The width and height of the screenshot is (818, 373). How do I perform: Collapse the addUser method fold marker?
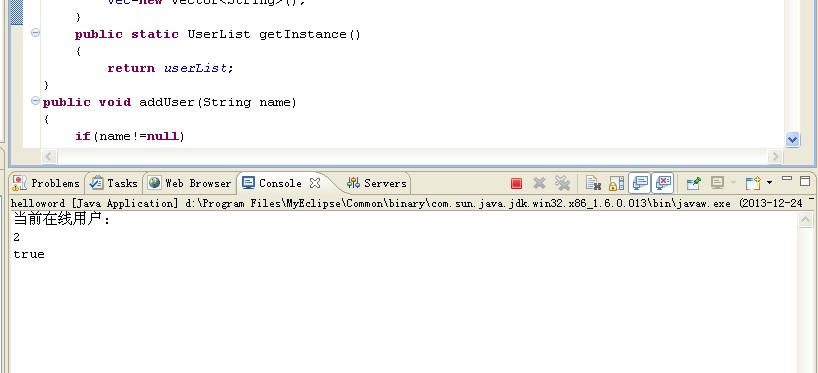point(35,100)
